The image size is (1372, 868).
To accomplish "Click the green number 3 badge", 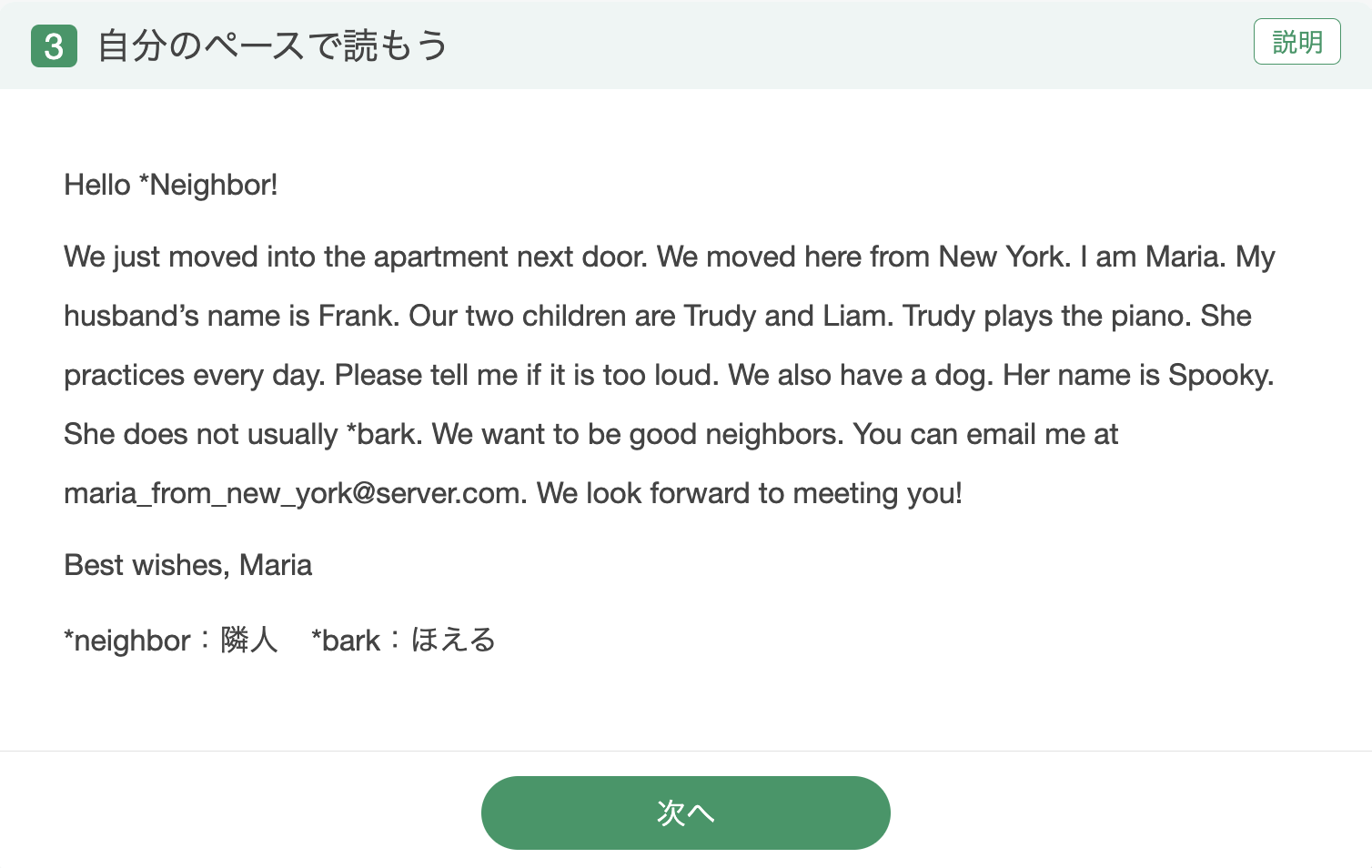I will click(54, 45).
